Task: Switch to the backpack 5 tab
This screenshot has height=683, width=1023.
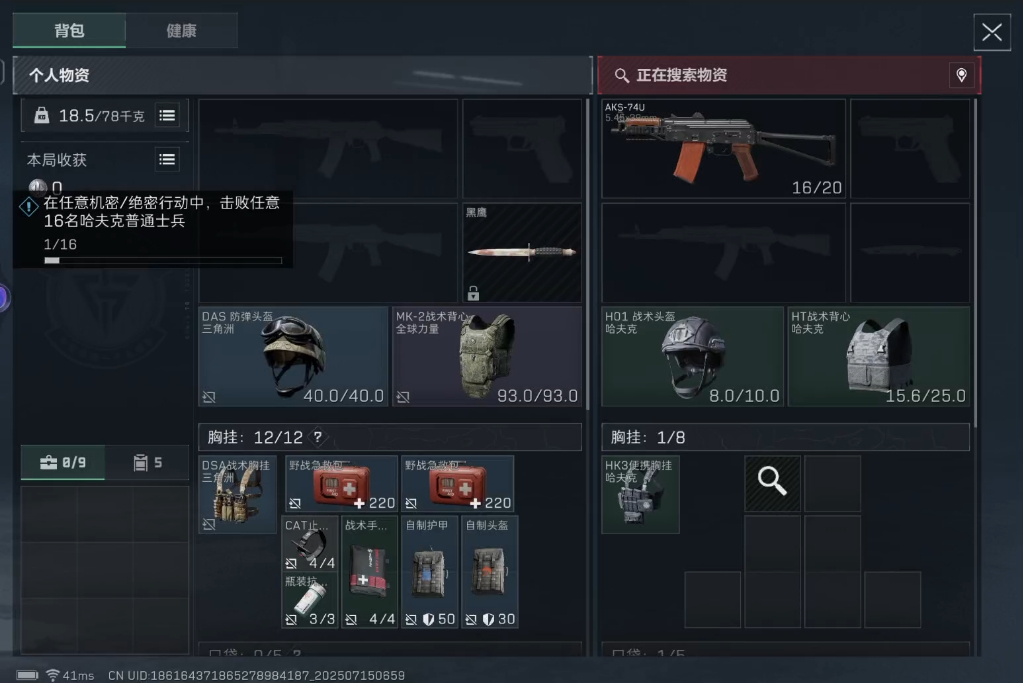Action: pos(147,463)
